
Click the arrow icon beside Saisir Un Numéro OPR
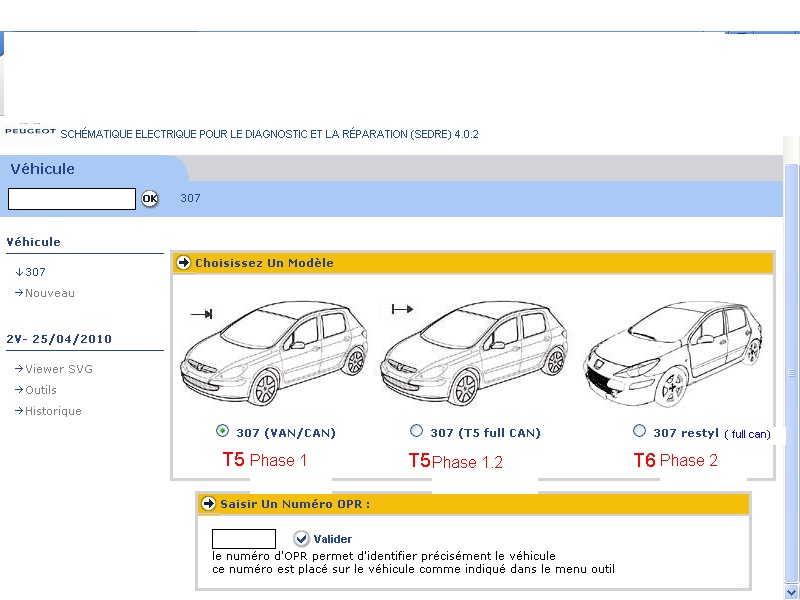pos(208,504)
